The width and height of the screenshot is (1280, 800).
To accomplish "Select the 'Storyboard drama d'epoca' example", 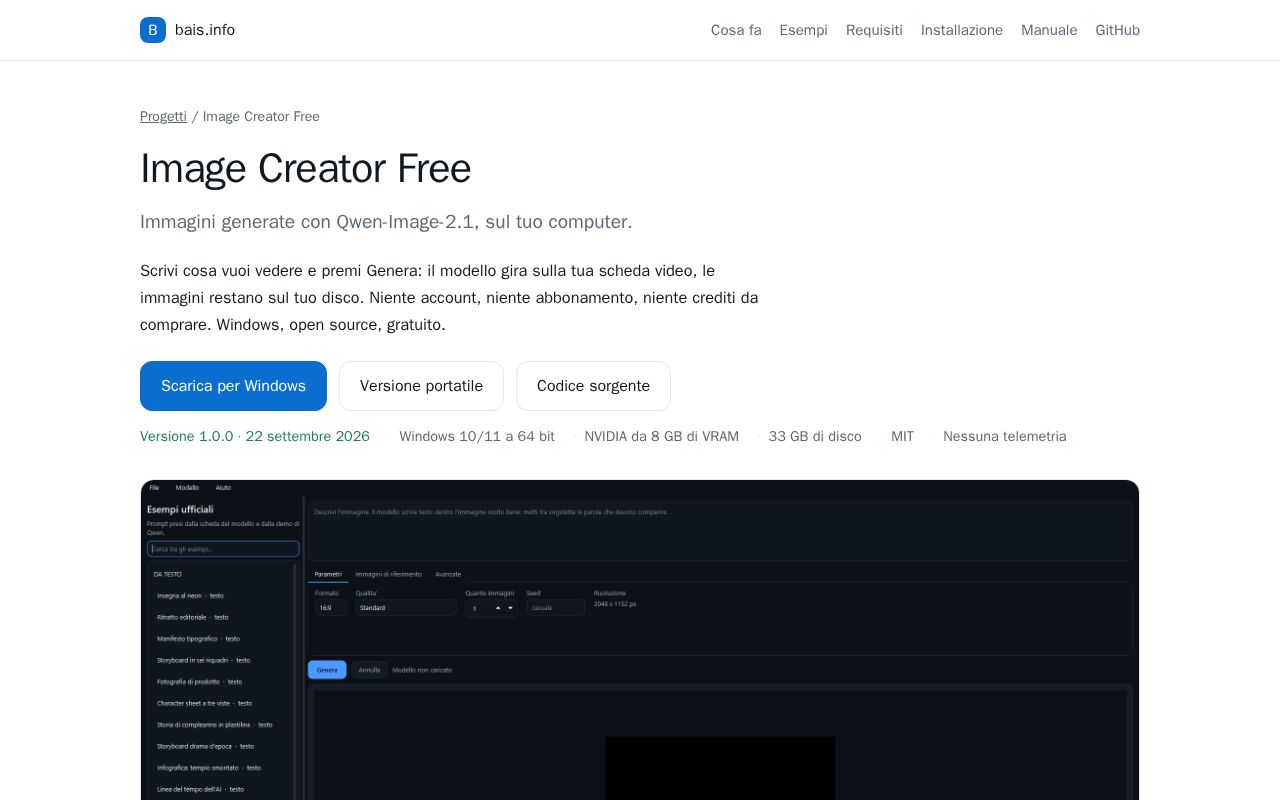I will tap(205, 746).
